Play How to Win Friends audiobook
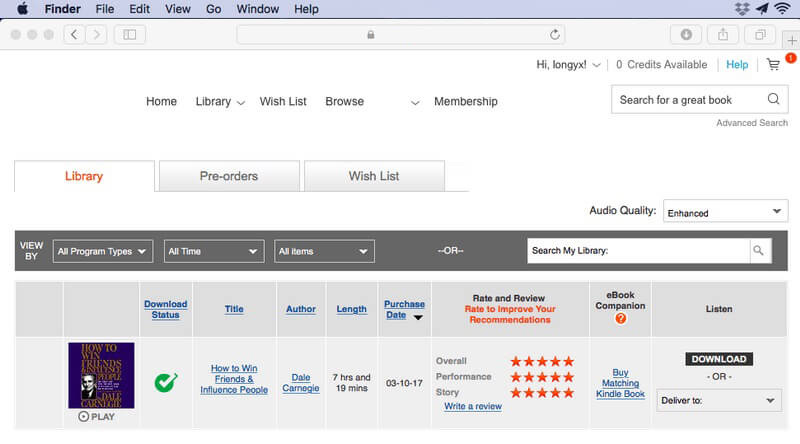 (96, 416)
